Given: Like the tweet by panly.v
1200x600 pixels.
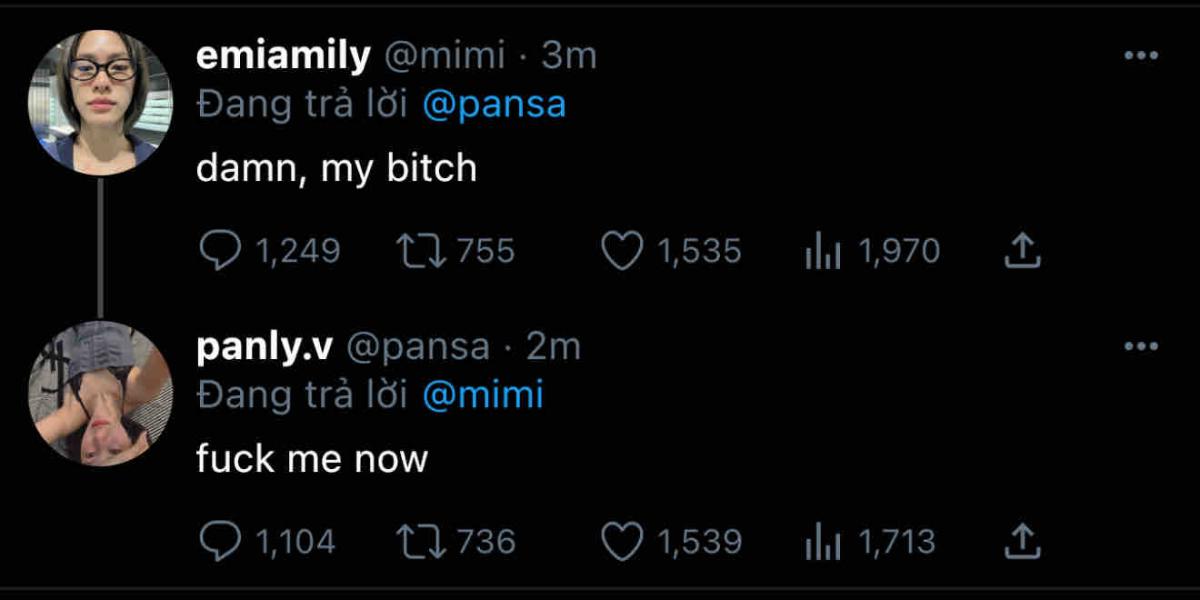Looking at the screenshot, I should (622, 542).
